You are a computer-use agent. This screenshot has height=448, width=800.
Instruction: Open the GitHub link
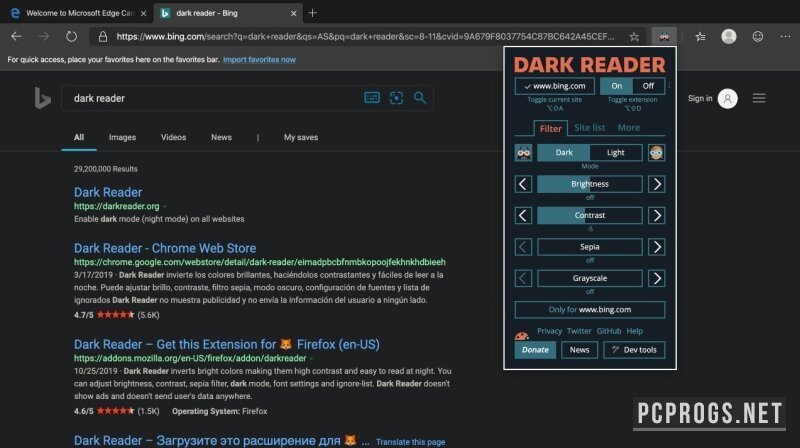[609, 331]
